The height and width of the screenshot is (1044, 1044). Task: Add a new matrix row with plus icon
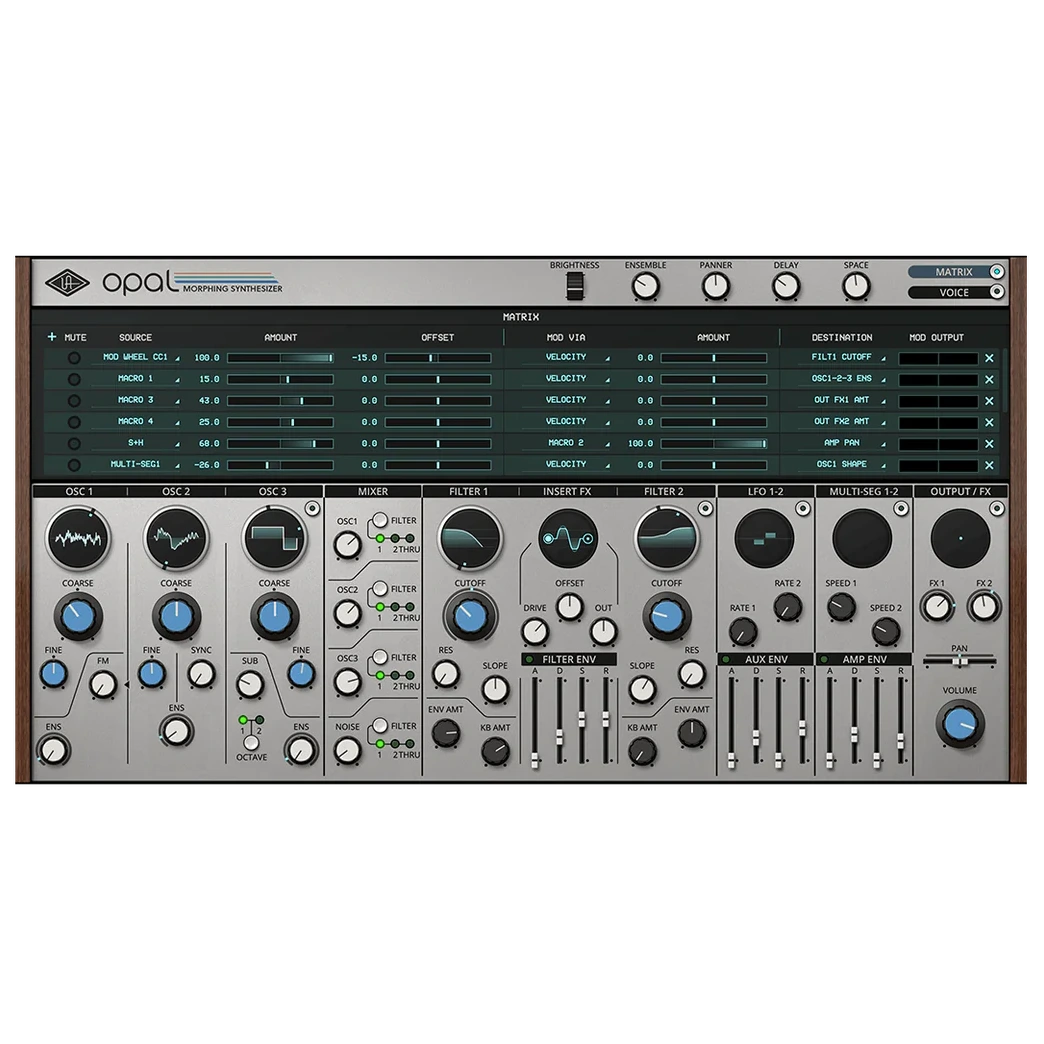[x=51, y=337]
